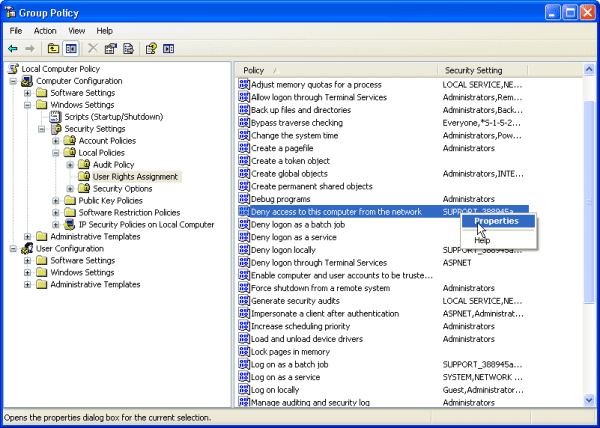Click the vertical scrollbar down arrow
The image size is (600, 428).
pyautogui.click(x=589, y=400)
